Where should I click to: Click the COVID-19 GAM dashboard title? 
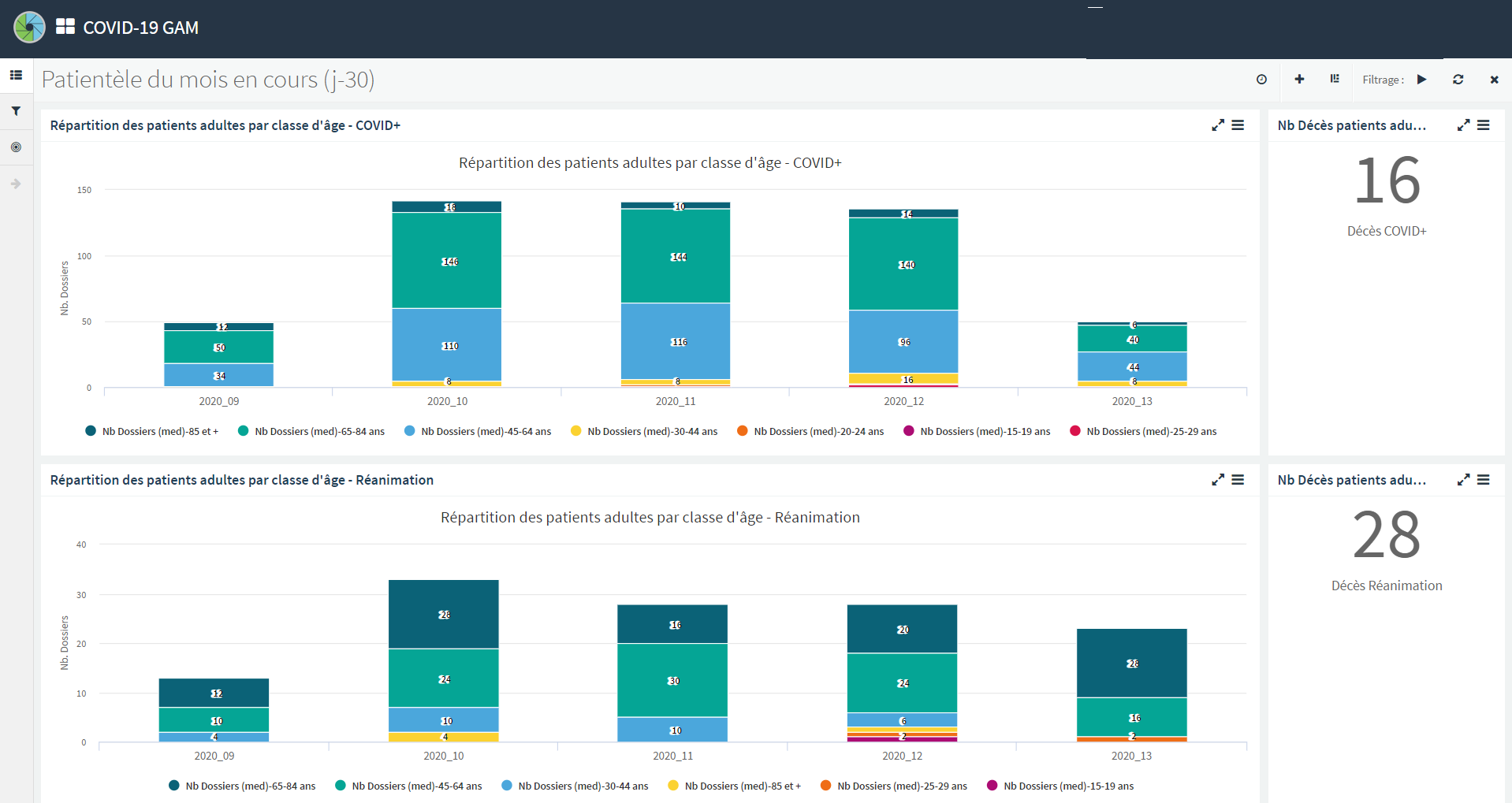140,28
